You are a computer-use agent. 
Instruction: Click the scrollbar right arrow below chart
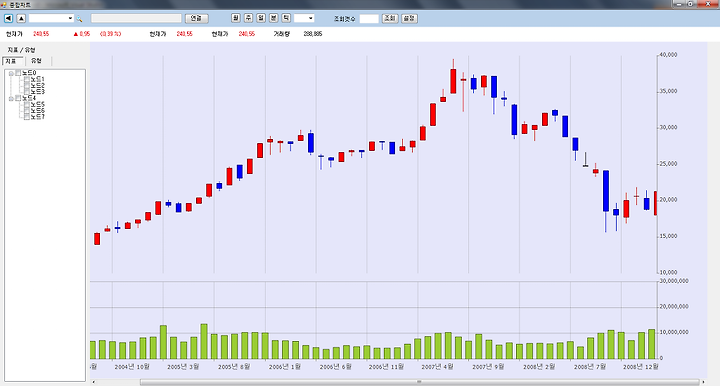point(703,382)
